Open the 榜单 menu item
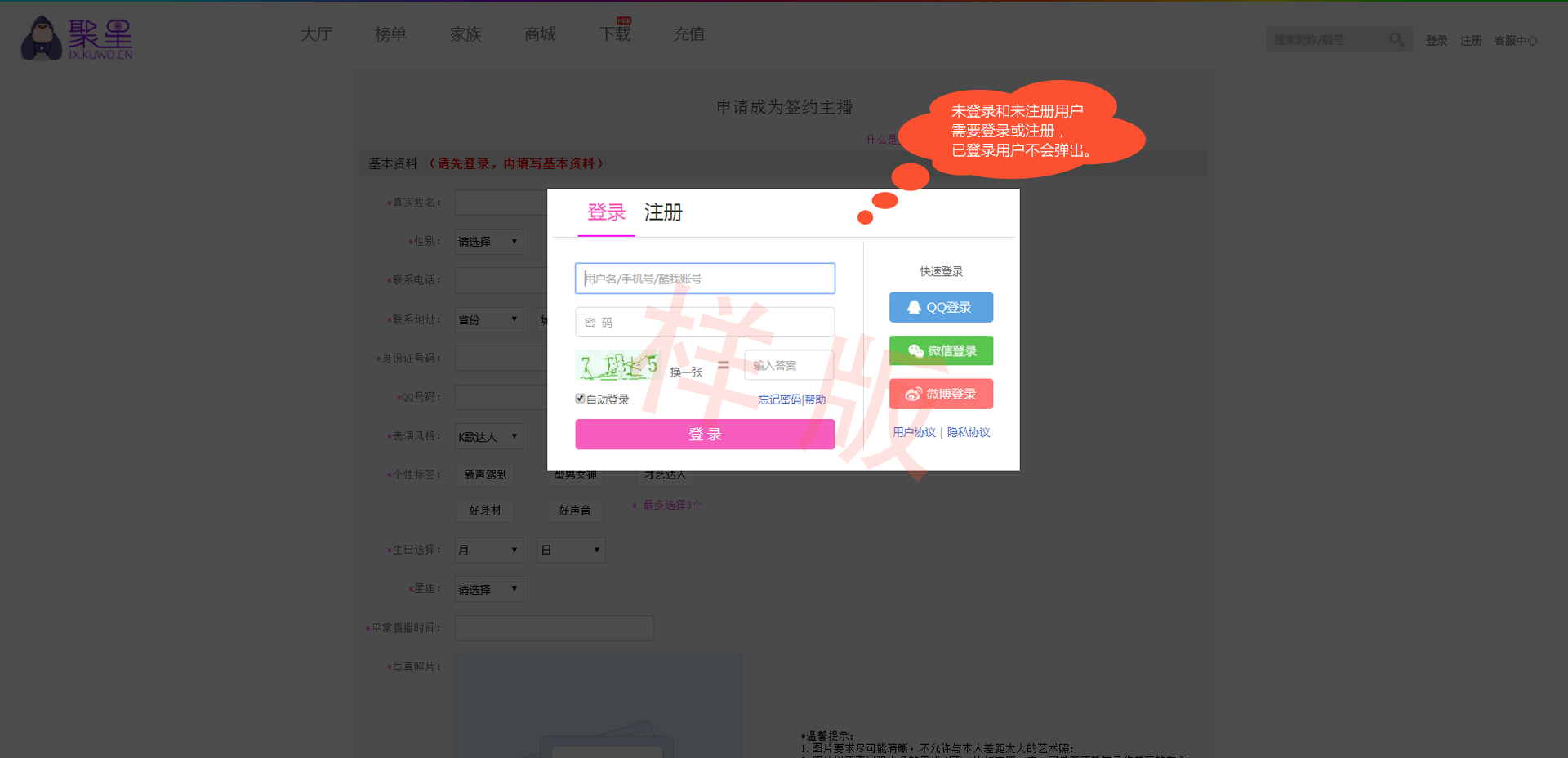 pyautogui.click(x=390, y=34)
